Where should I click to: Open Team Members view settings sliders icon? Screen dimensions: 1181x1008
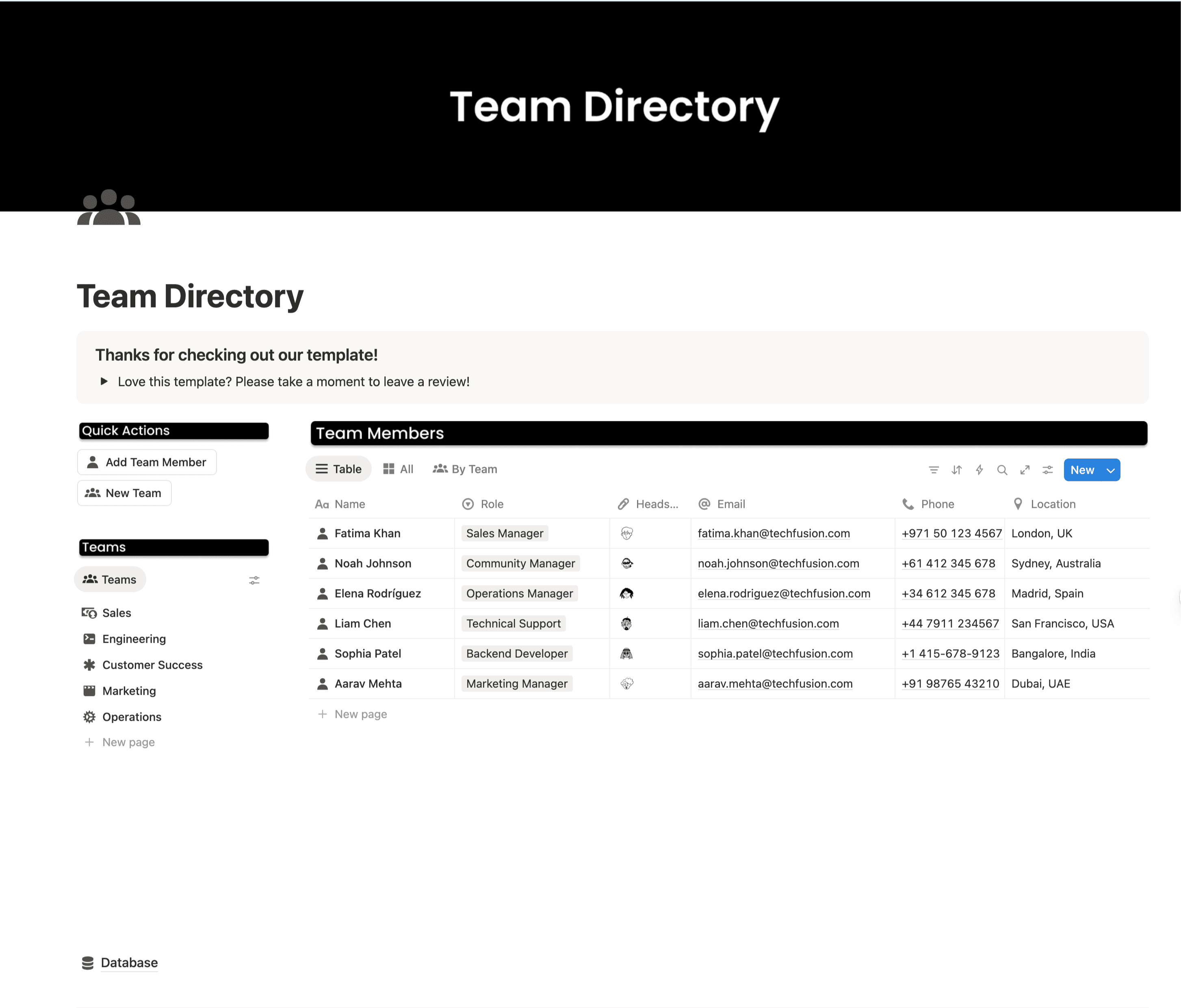pyautogui.click(x=1048, y=470)
